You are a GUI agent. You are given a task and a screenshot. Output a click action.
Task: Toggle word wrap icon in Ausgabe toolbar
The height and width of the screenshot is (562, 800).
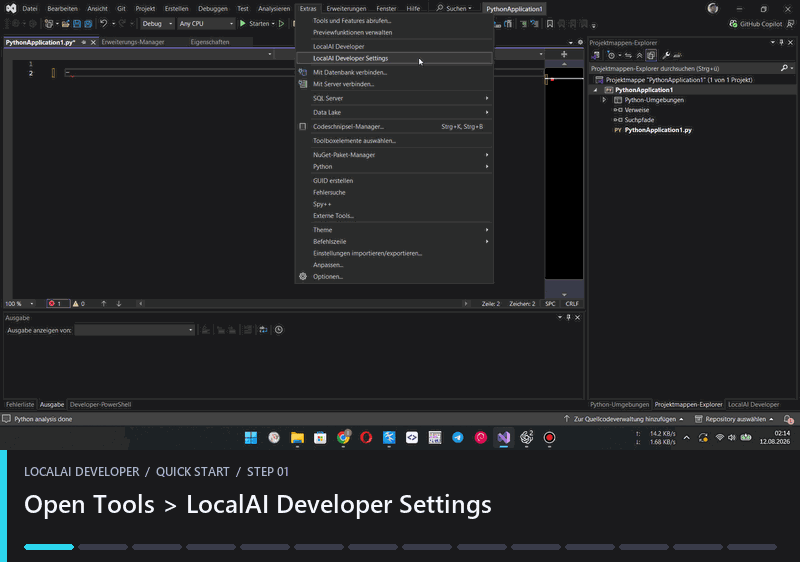(263, 330)
